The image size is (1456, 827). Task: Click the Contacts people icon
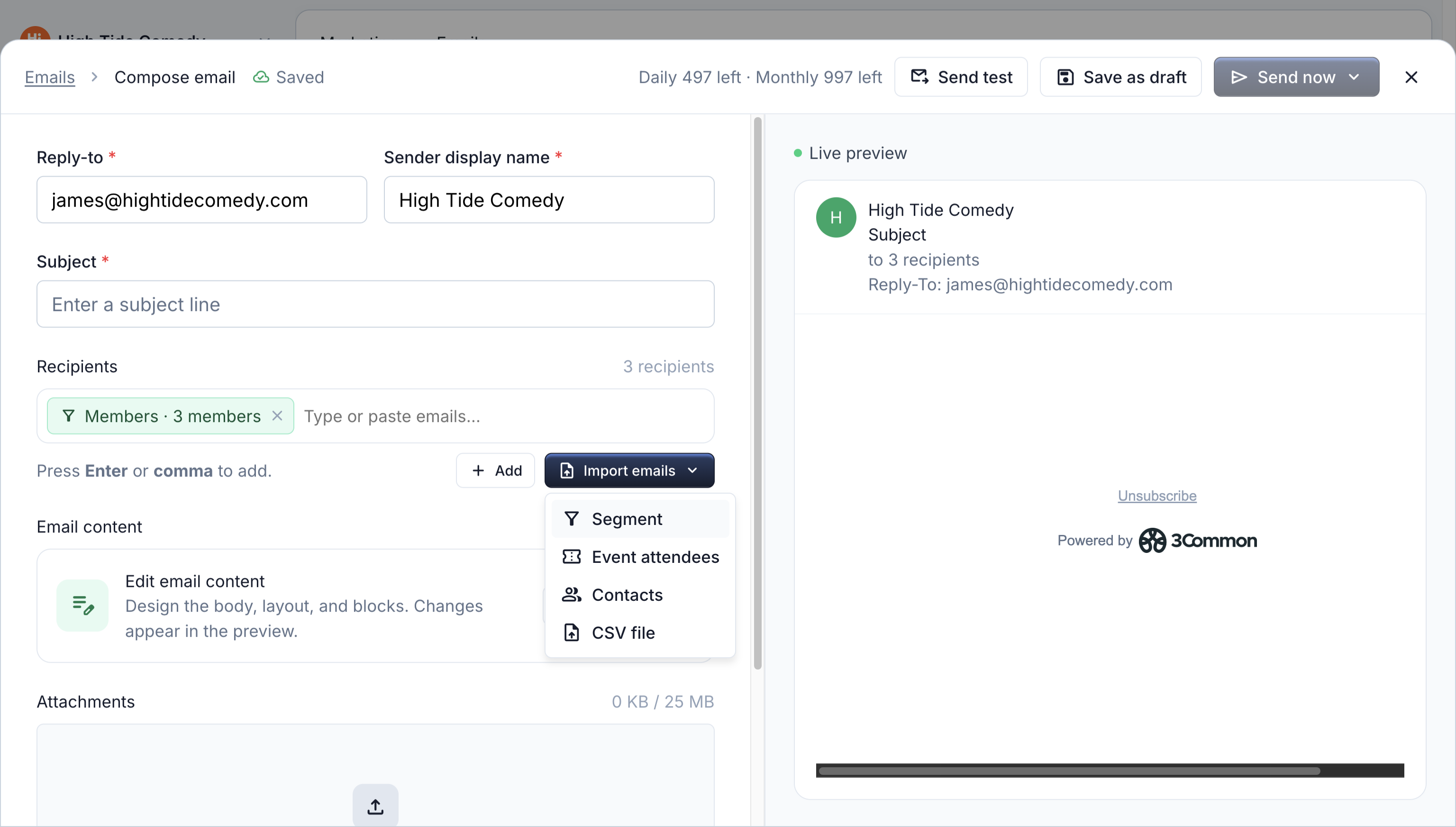(x=572, y=595)
